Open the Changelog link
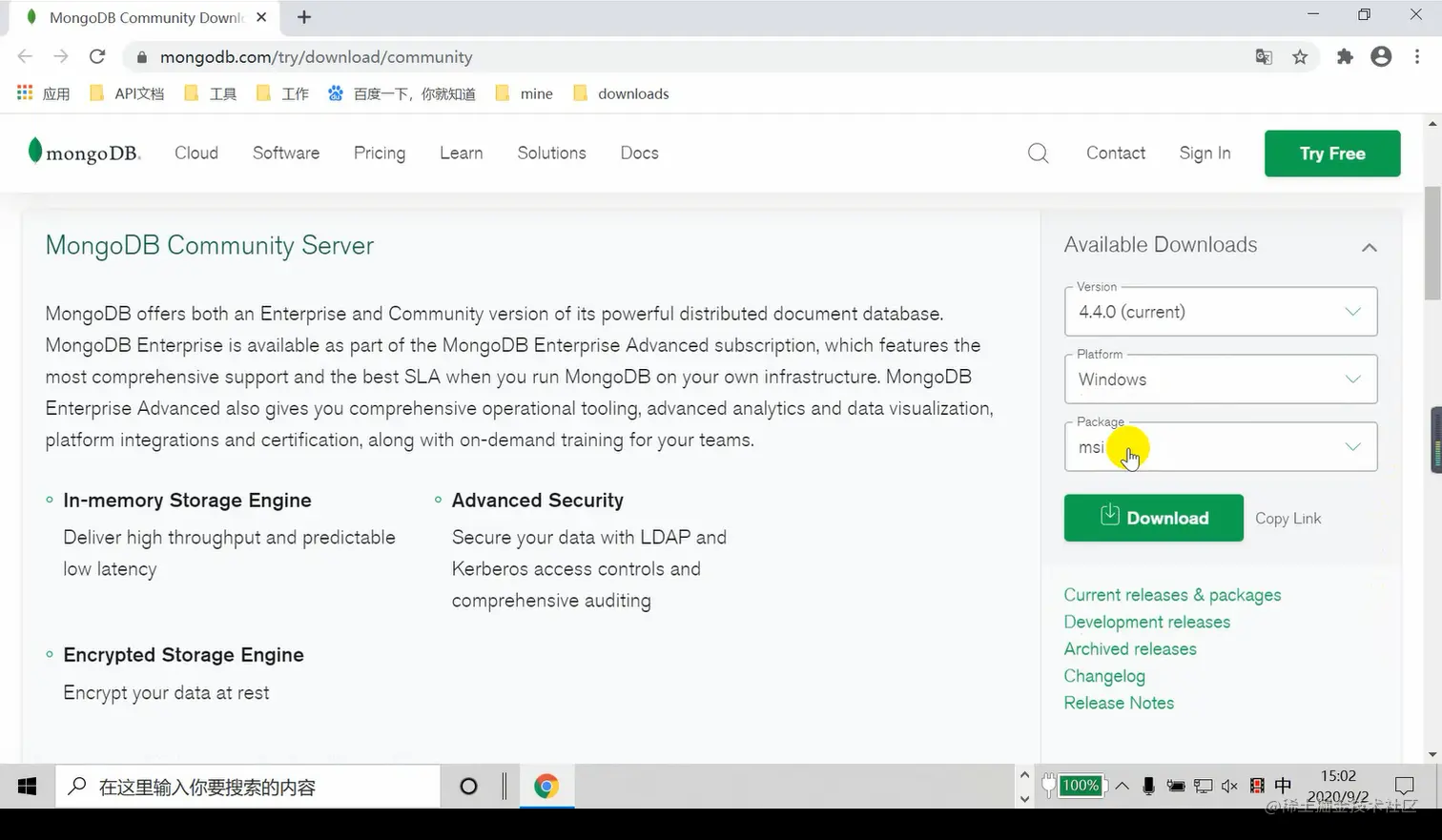Screen dimensions: 1442x840 [x=1104, y=676]
